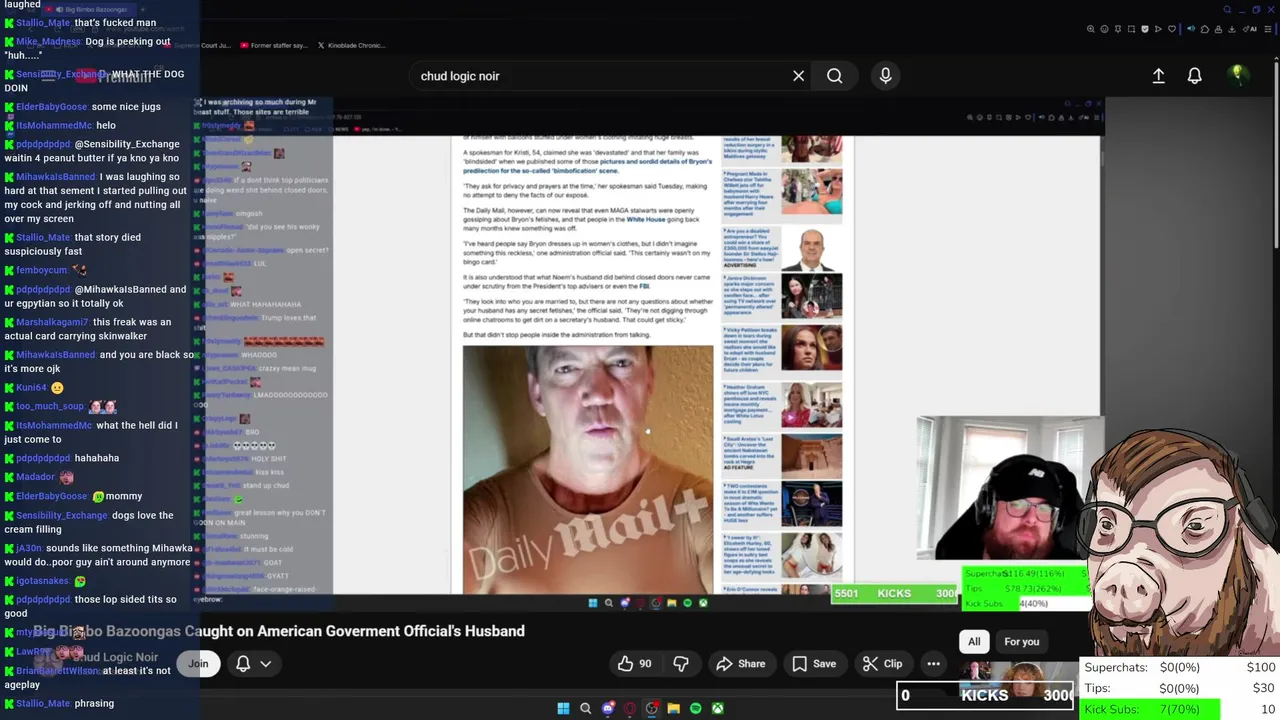
Task: Toggle tab audio speaker icon in toolbar
Action: click(1191, 29)
